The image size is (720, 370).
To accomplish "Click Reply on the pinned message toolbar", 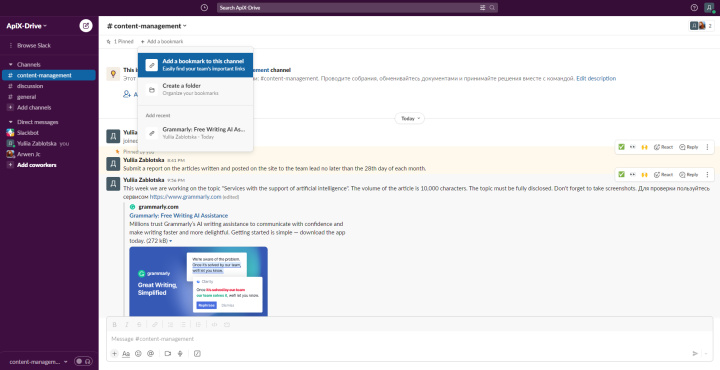I will coord(689,147).
